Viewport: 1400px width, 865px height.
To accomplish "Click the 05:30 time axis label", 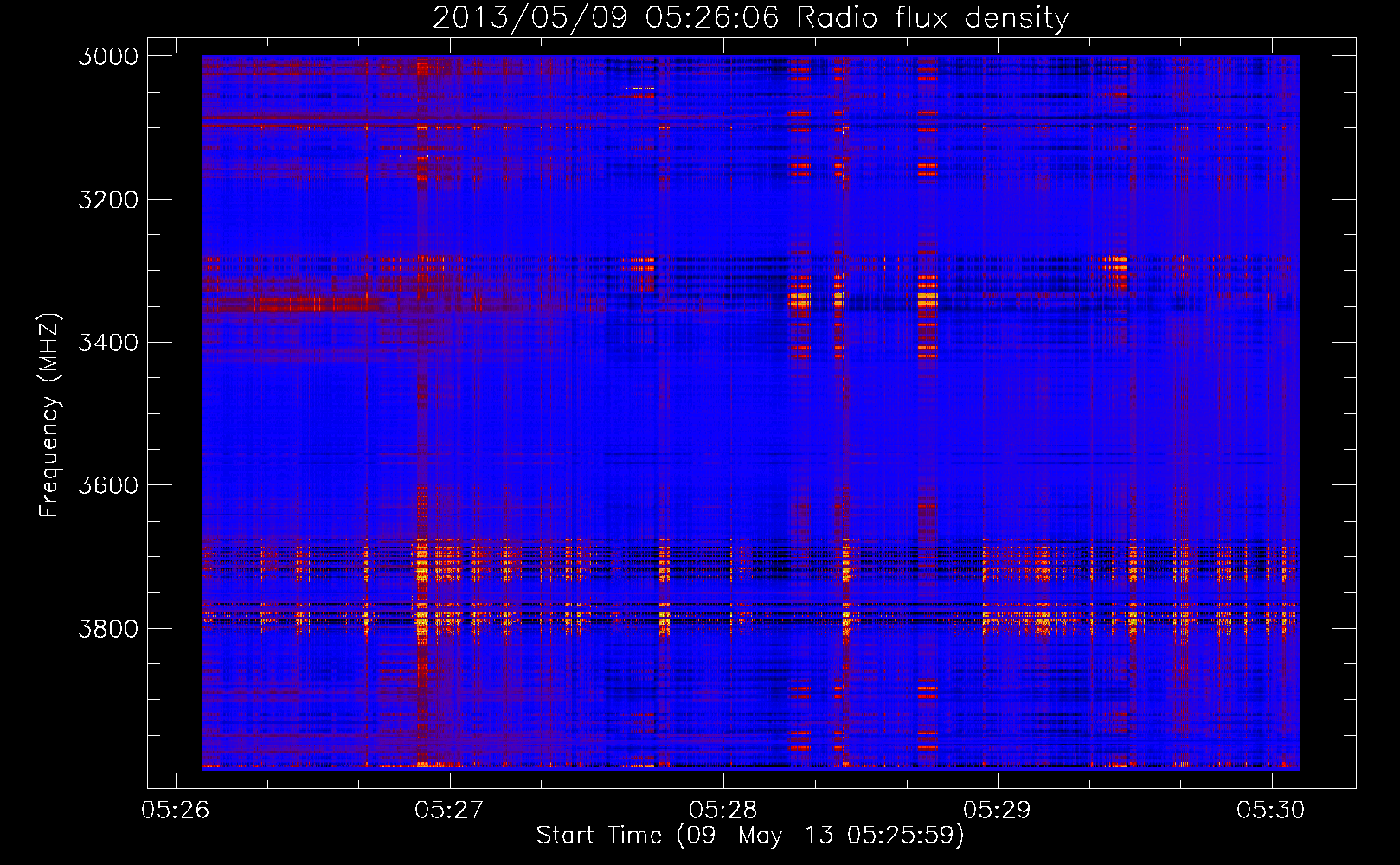I will (1271, 810).
